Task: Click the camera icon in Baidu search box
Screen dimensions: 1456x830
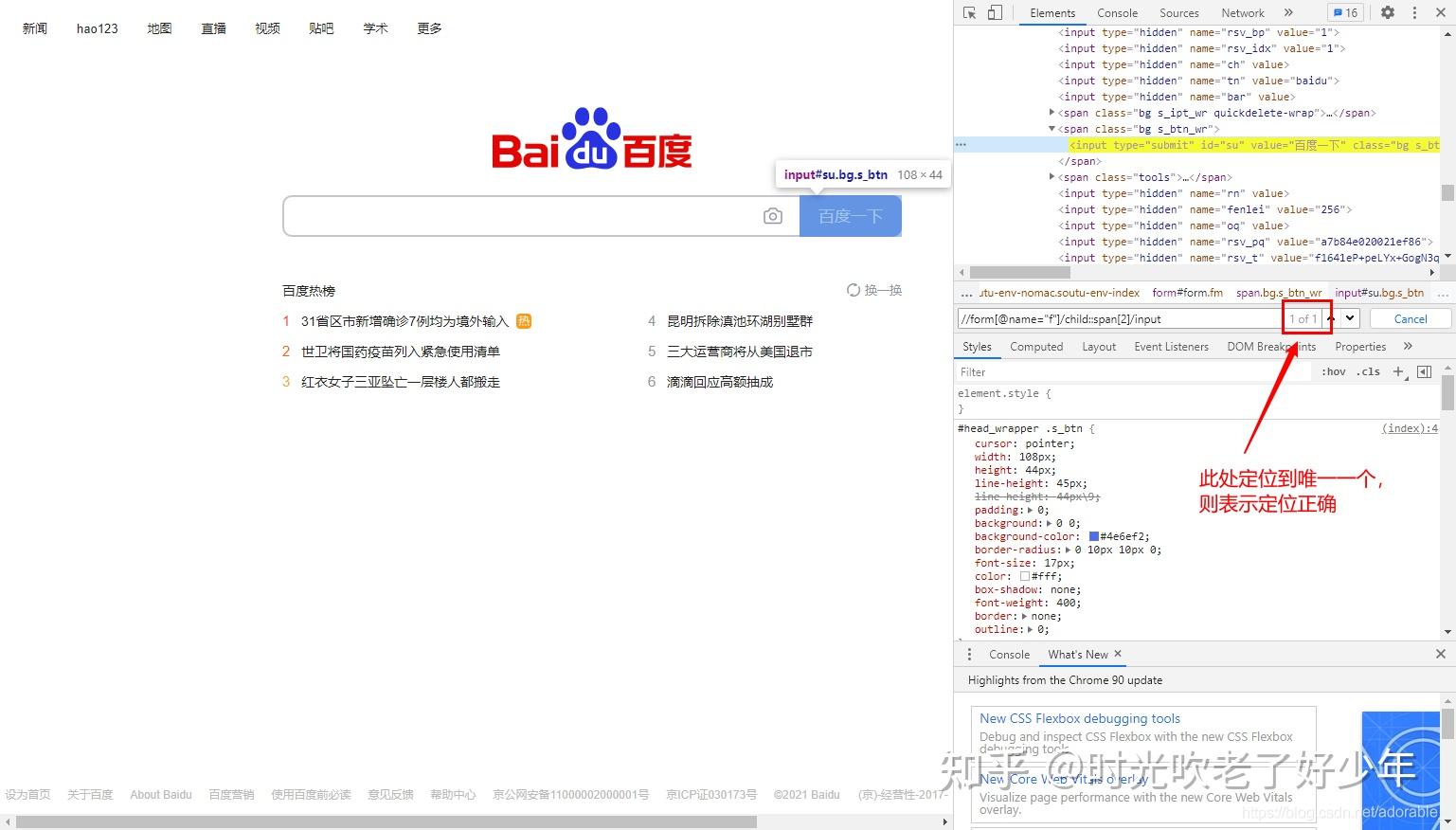Action: 773,215
